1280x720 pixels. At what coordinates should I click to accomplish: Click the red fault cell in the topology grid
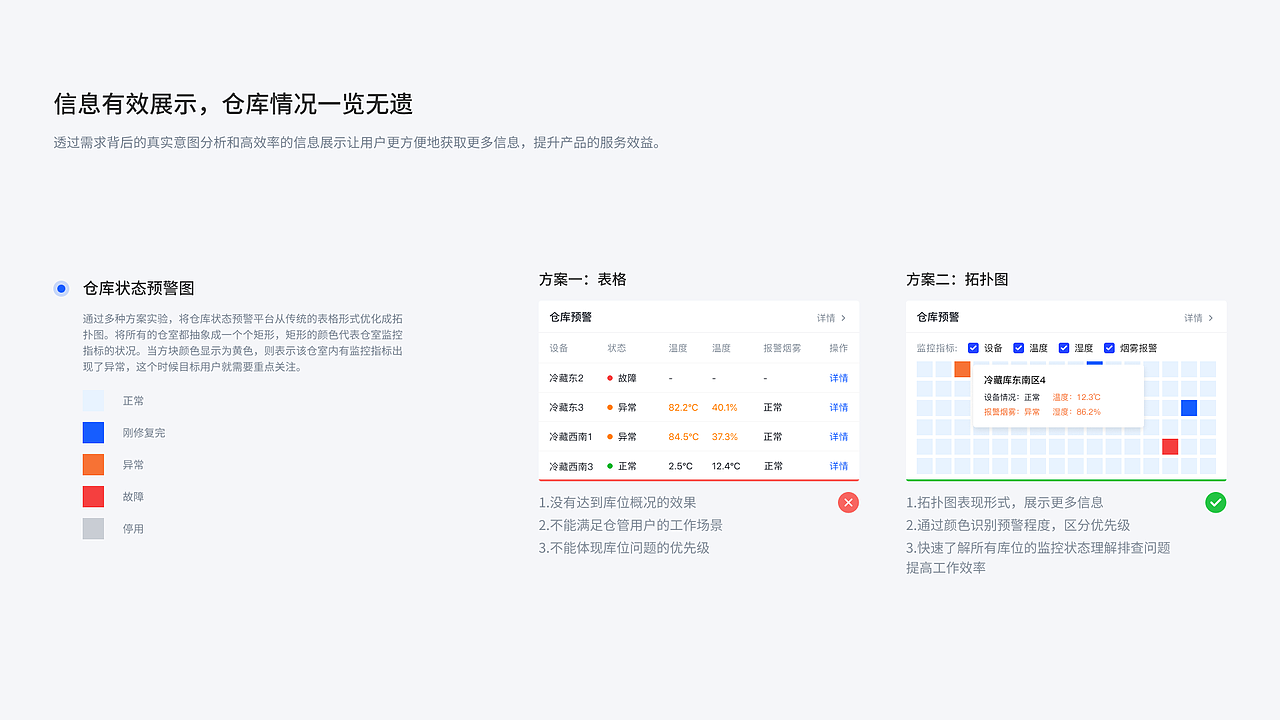click(x=1170, y=447)
